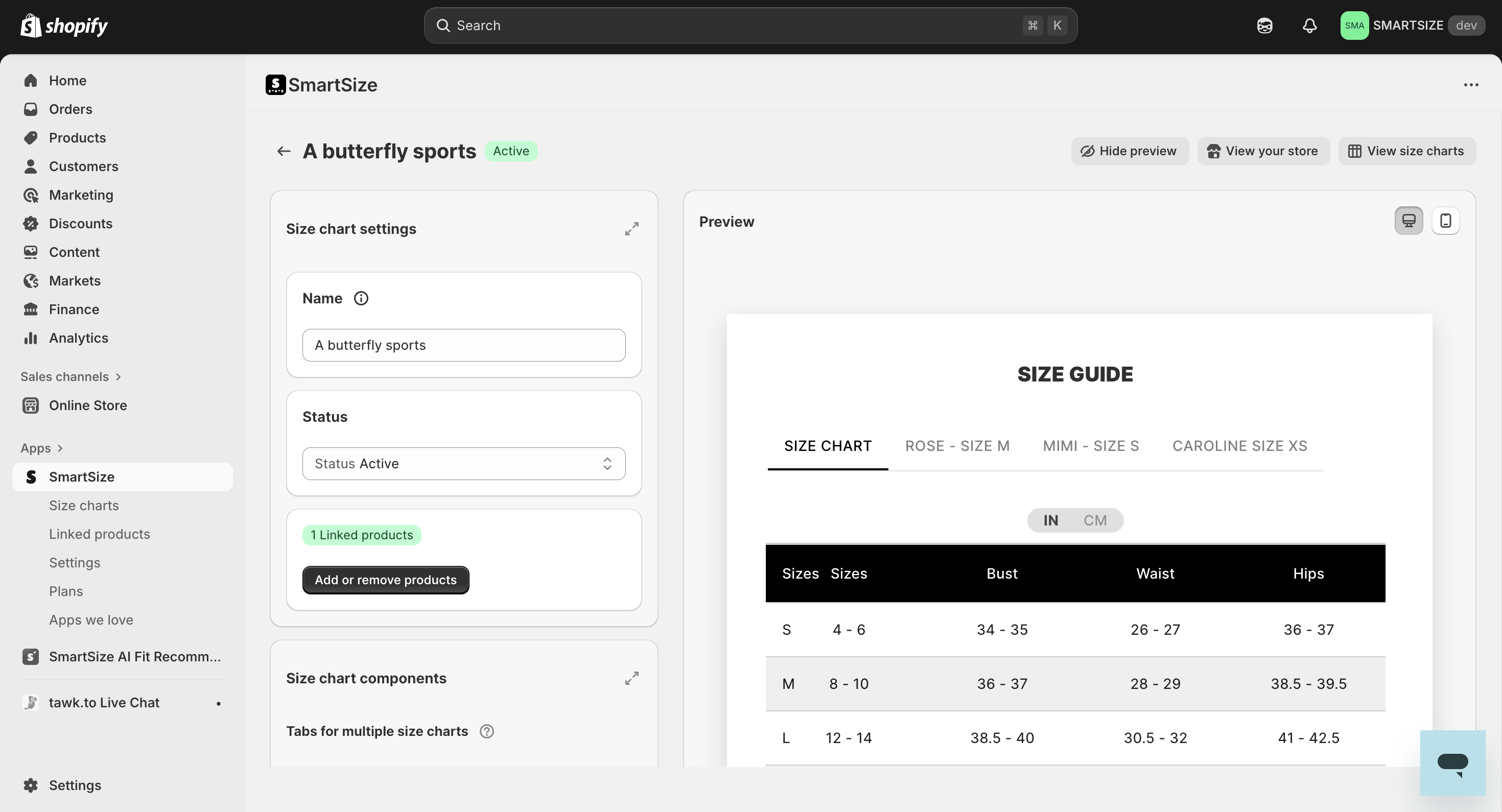This screenshot has height=812, width=1502.
Task: Click Add or remove products button
Action: pos(385,580)
